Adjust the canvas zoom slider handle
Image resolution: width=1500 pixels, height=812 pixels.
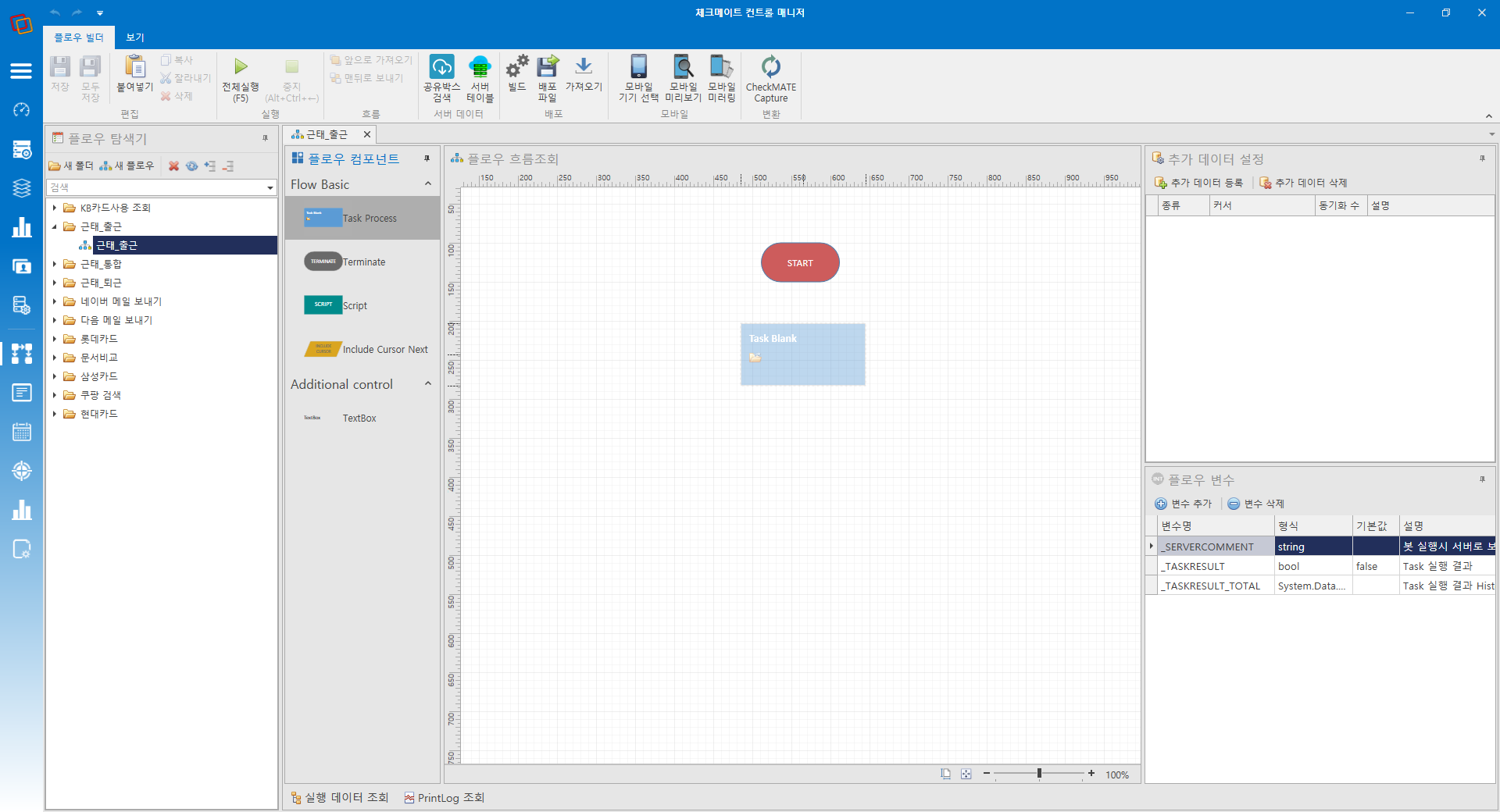tap(1039, 773)
